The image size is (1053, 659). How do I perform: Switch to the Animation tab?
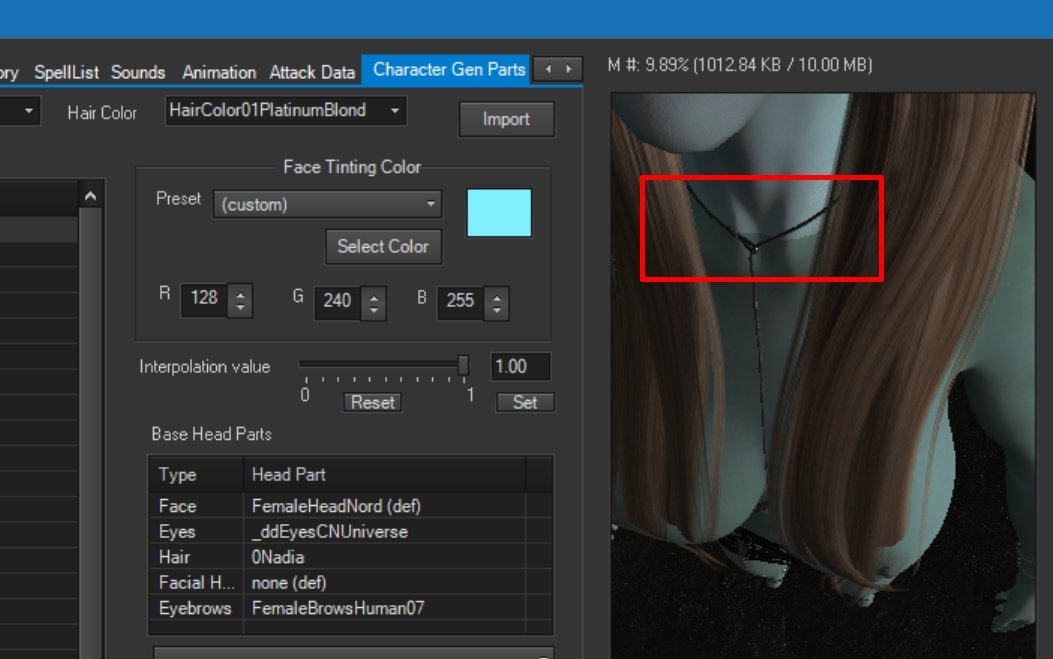click(x=219, y=72)
